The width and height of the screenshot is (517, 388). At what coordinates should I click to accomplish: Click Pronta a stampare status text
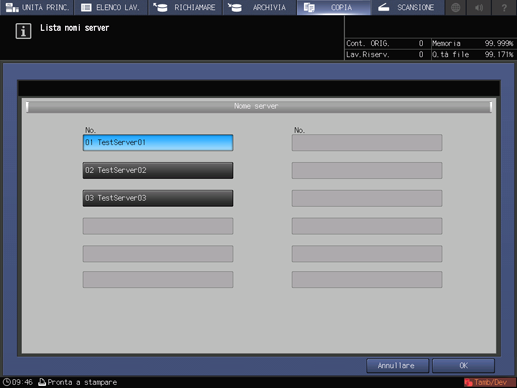(82, 382)
